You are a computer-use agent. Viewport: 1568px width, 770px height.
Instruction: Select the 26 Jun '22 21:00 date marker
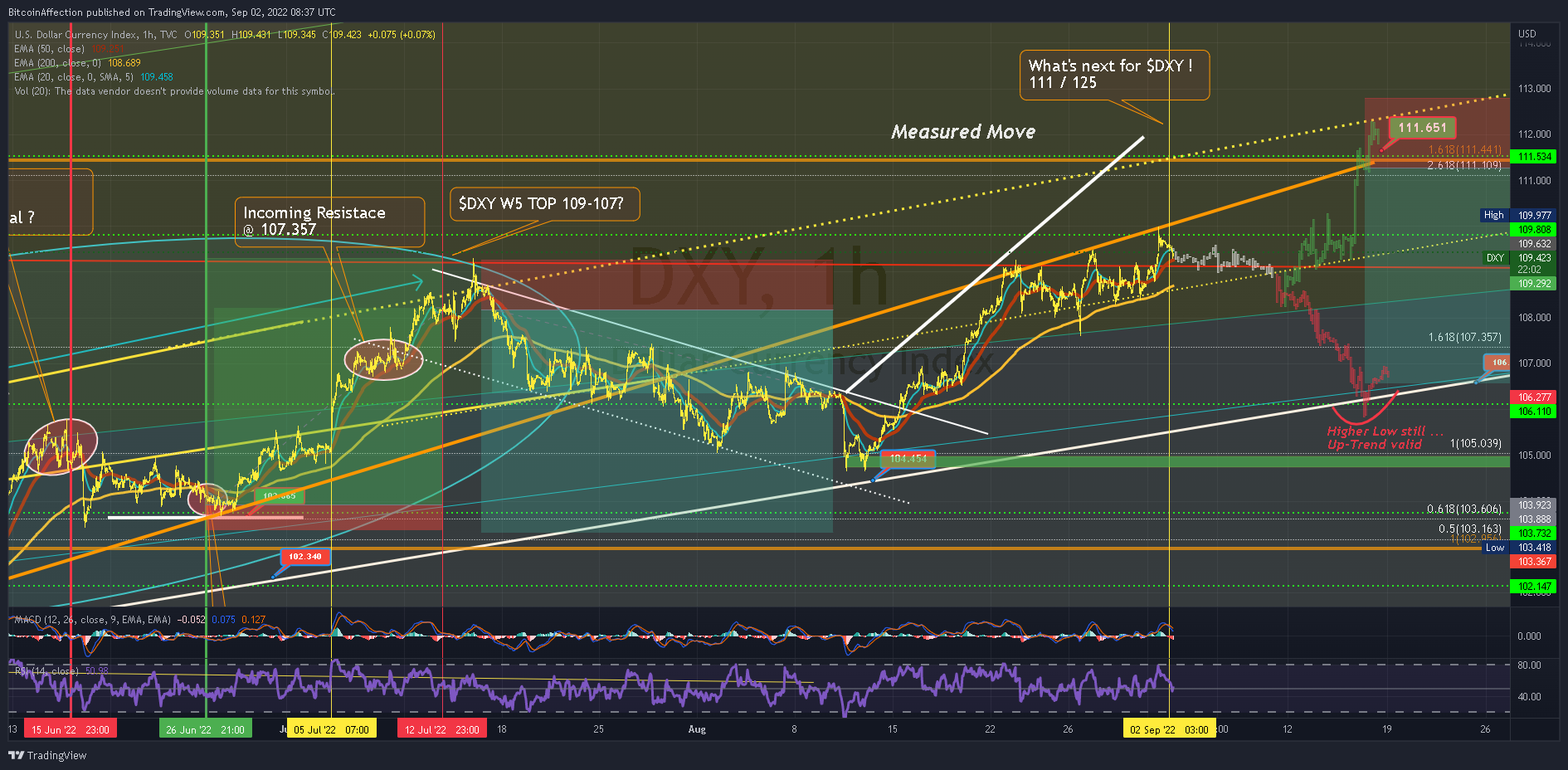click(205, 729)
